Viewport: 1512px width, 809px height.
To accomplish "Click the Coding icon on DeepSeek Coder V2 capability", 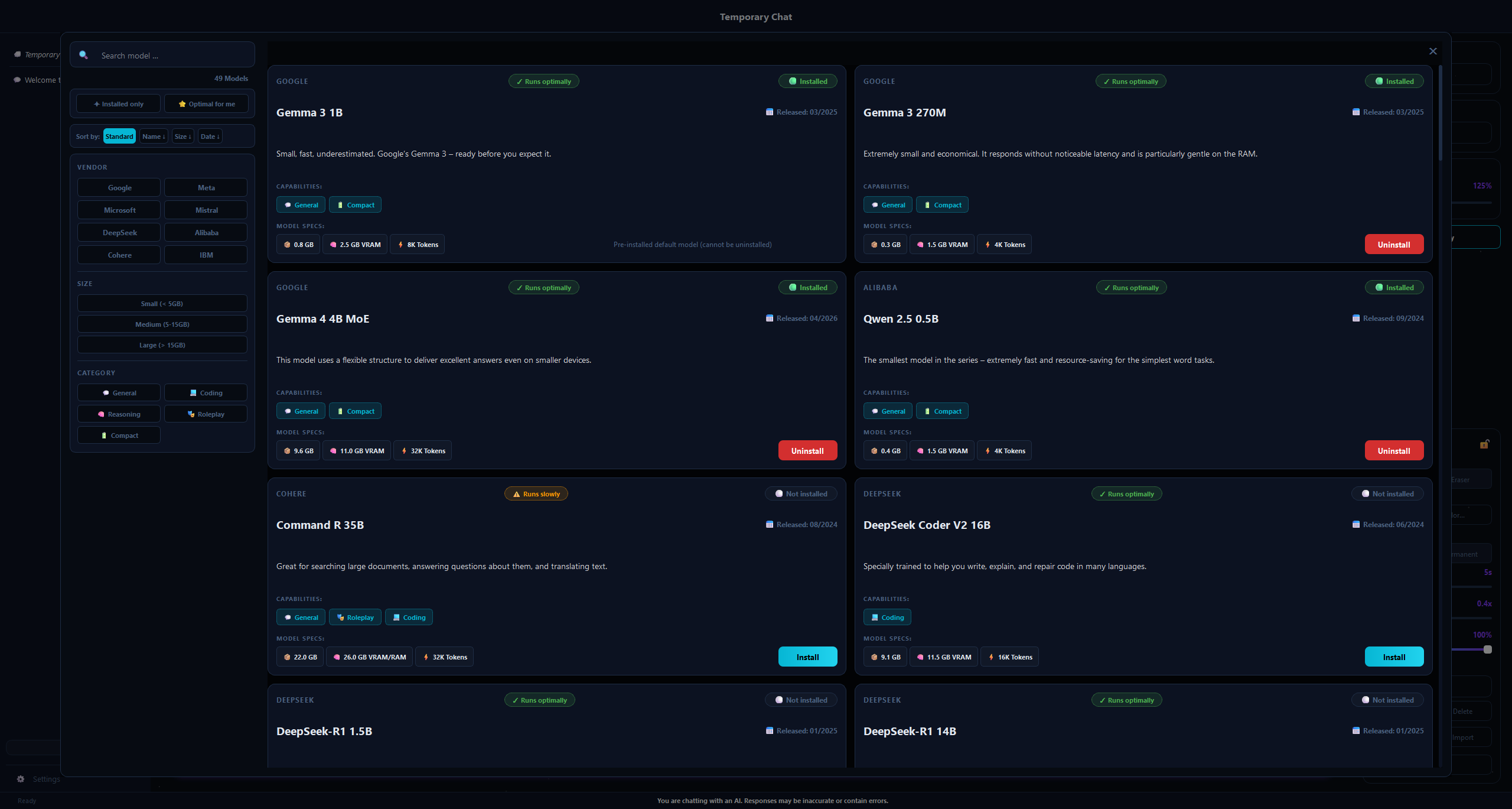I will click(875, 618).
